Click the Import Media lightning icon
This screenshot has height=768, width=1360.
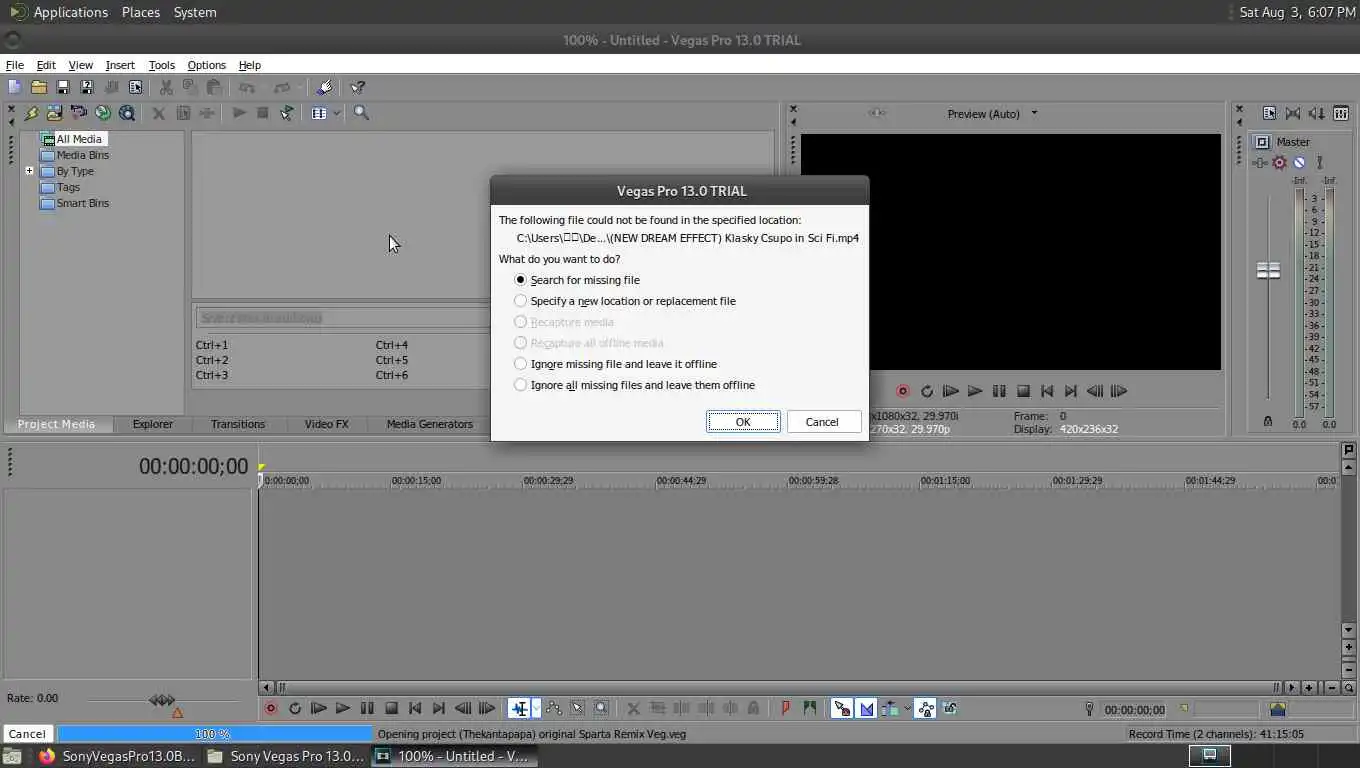pos(31,113)
